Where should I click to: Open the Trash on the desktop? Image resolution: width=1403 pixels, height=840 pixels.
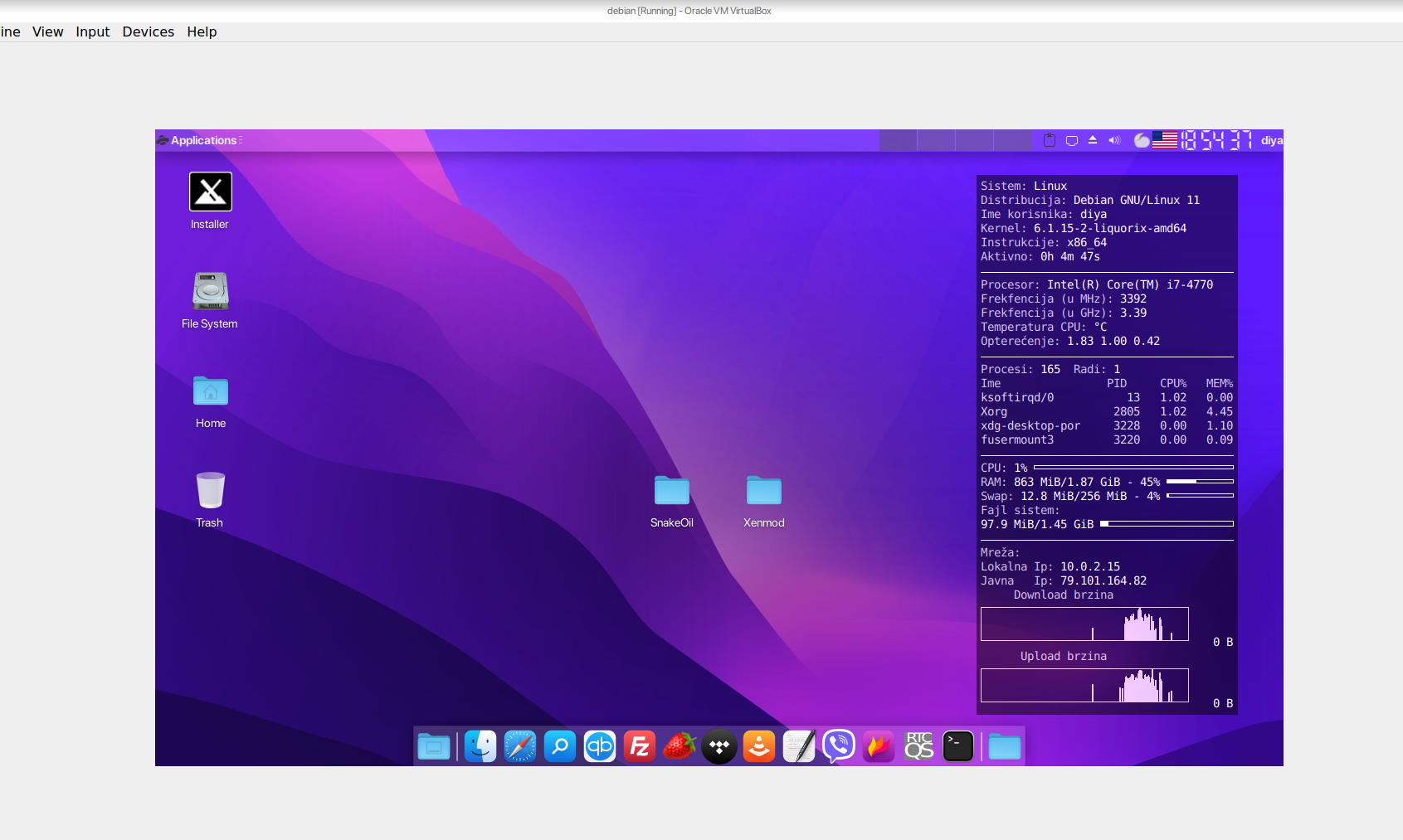[x=210, y=490]
